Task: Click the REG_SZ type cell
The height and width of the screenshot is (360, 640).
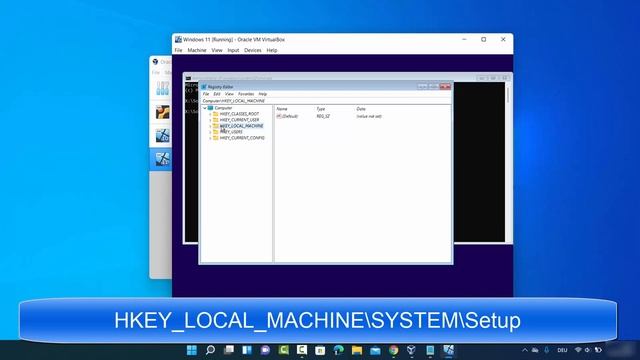Action: (x=323, y=116)
